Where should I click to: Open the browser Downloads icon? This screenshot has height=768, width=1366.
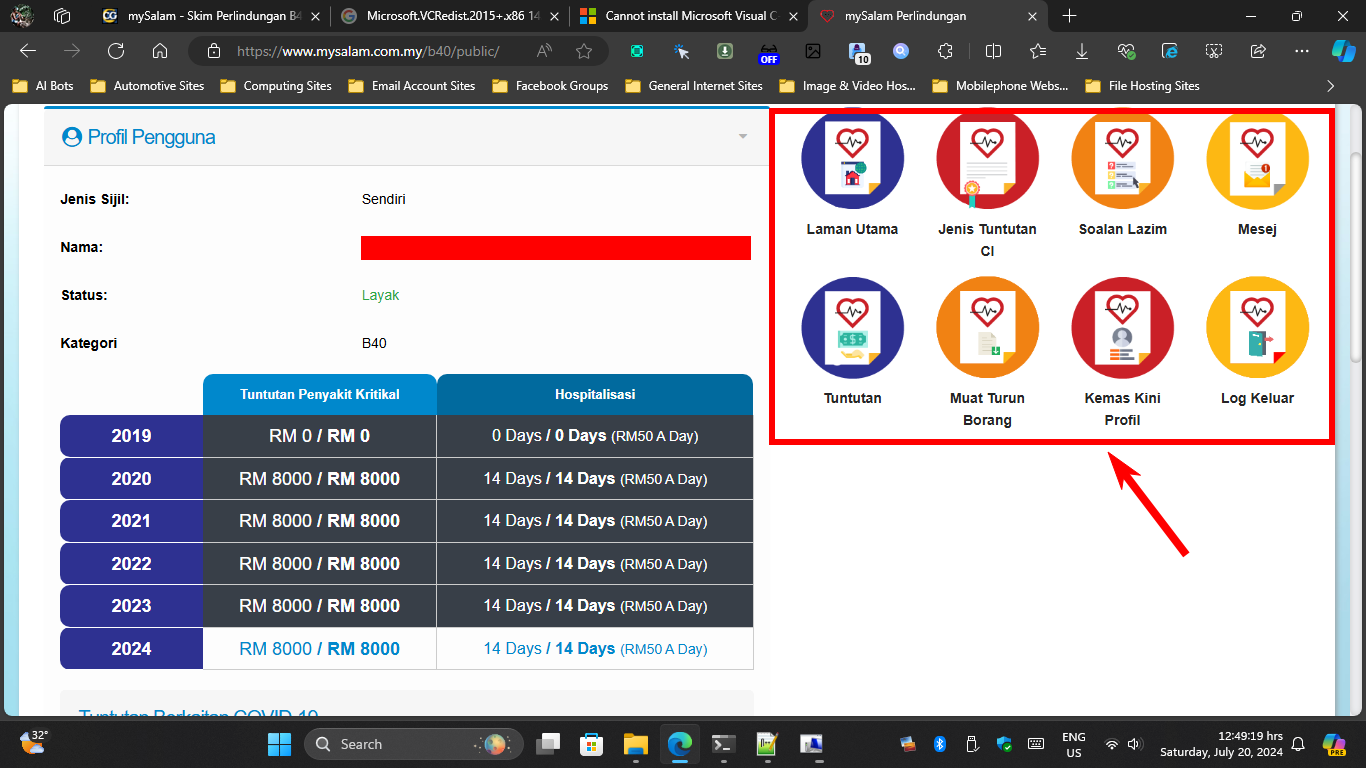[x=1082, y=51]
